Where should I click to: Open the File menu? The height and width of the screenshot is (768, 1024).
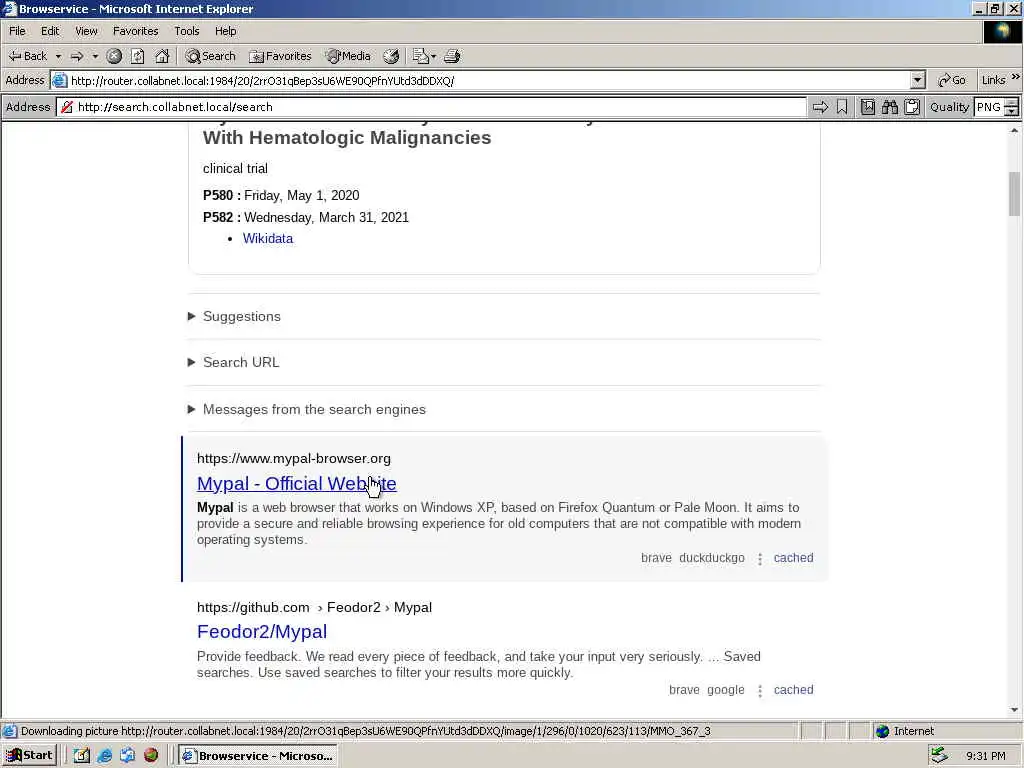click(x=18, y=31)
